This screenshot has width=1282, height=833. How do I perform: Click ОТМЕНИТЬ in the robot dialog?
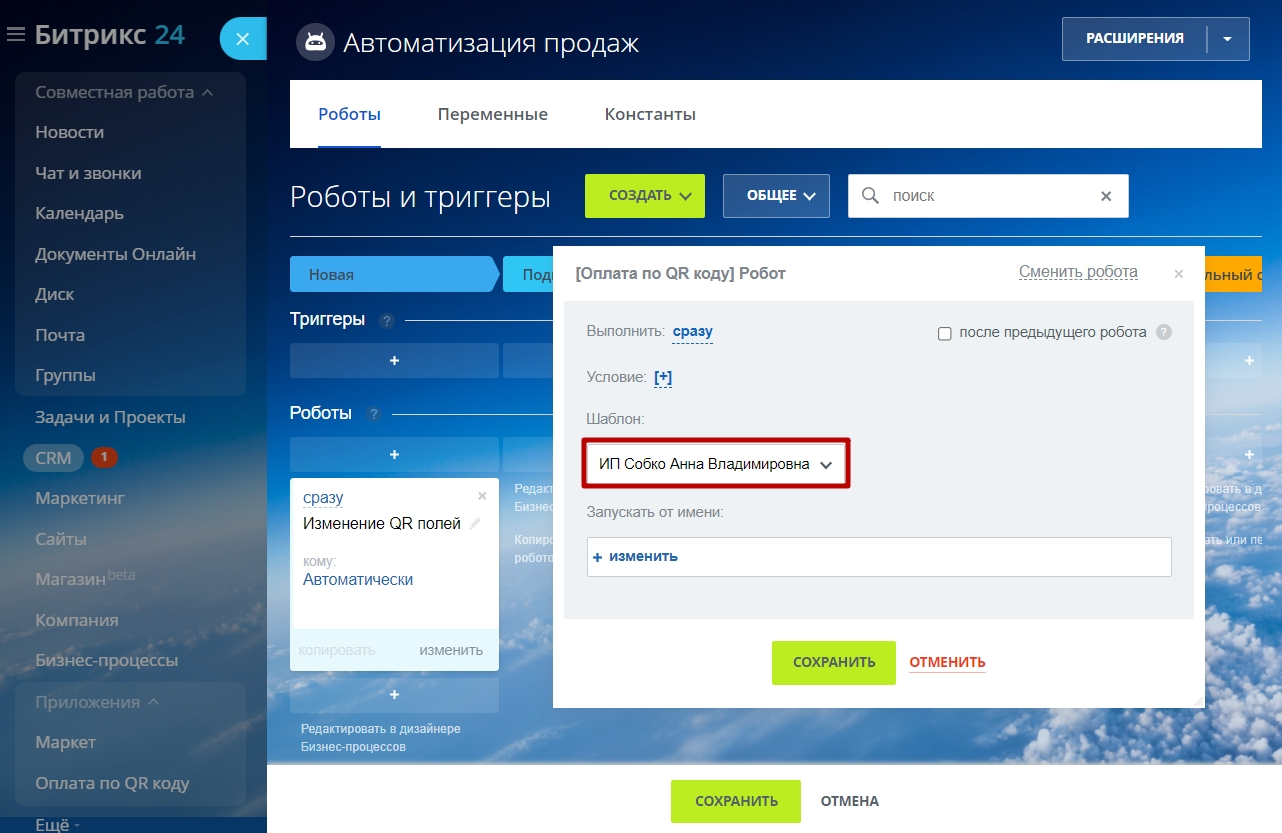click(947, 662)
